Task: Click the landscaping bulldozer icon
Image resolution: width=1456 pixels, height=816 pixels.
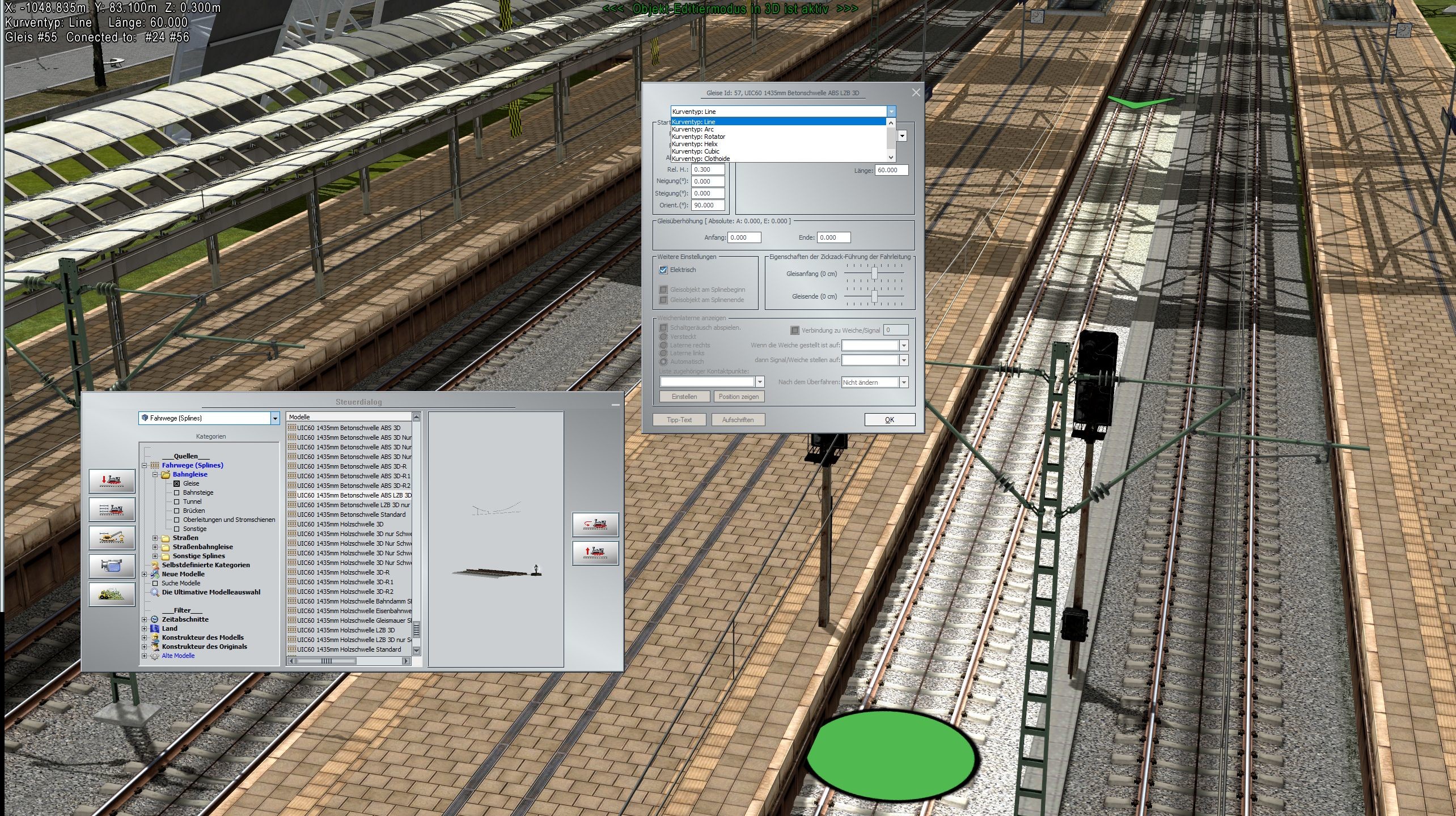Action: pos(112,594)
